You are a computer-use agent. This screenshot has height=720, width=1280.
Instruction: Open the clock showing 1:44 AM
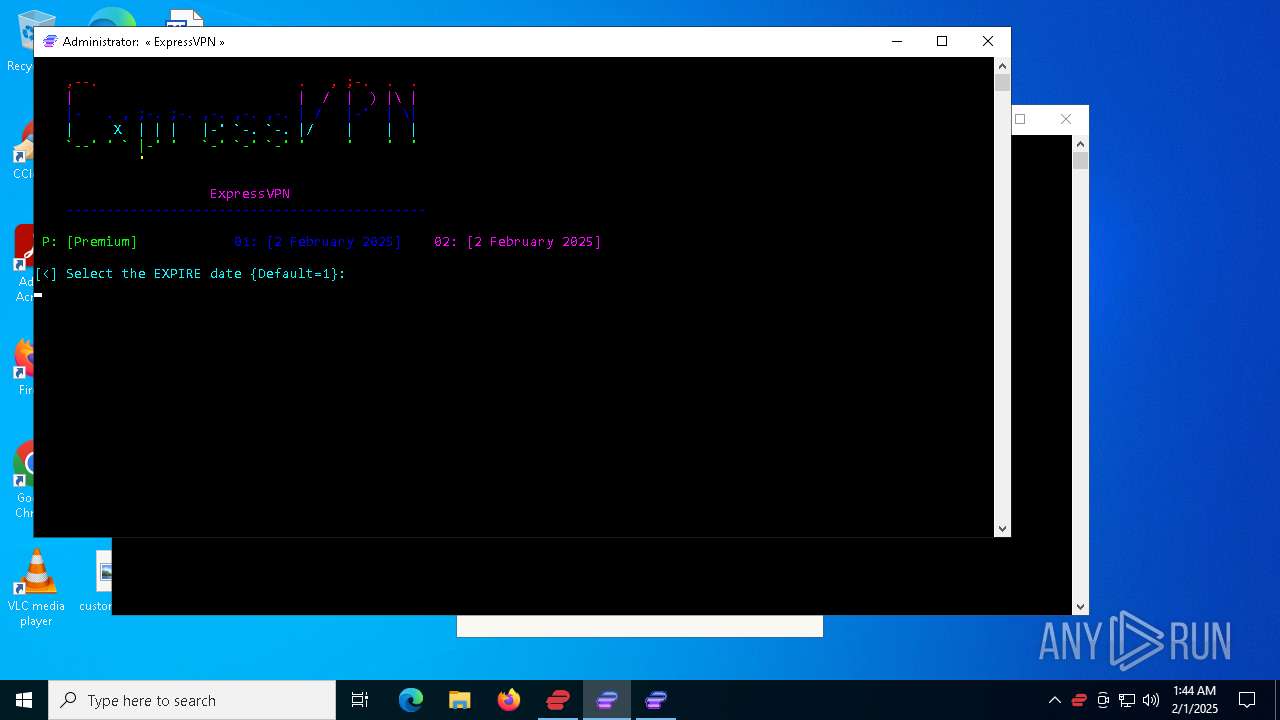click(1194, 700)
